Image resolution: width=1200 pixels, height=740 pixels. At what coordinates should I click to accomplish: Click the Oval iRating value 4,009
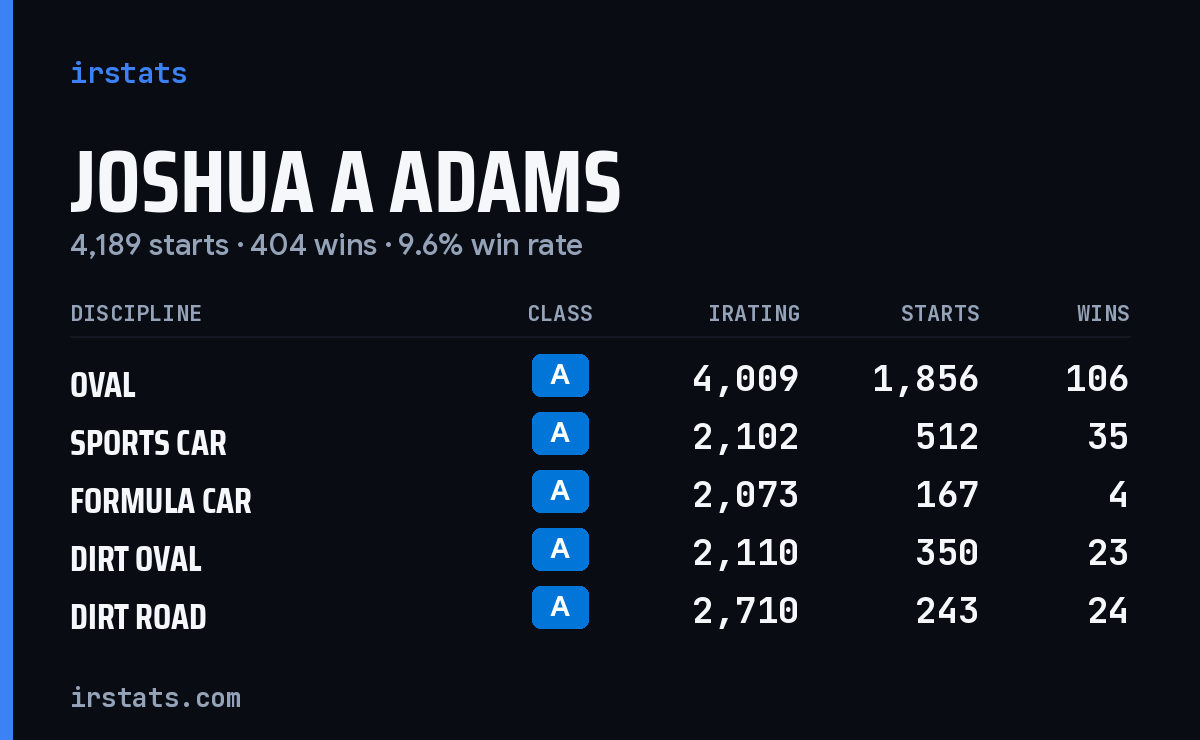pyautogui.click(x=746, y=379)
